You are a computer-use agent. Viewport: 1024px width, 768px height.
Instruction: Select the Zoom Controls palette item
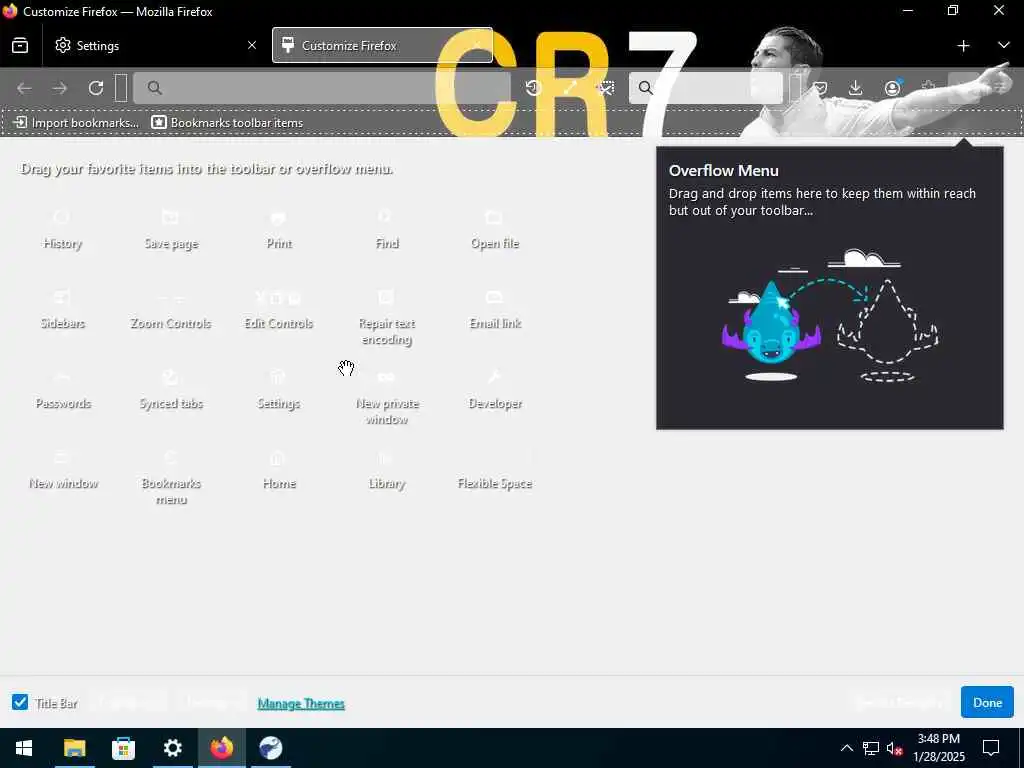tap(171, 311)
